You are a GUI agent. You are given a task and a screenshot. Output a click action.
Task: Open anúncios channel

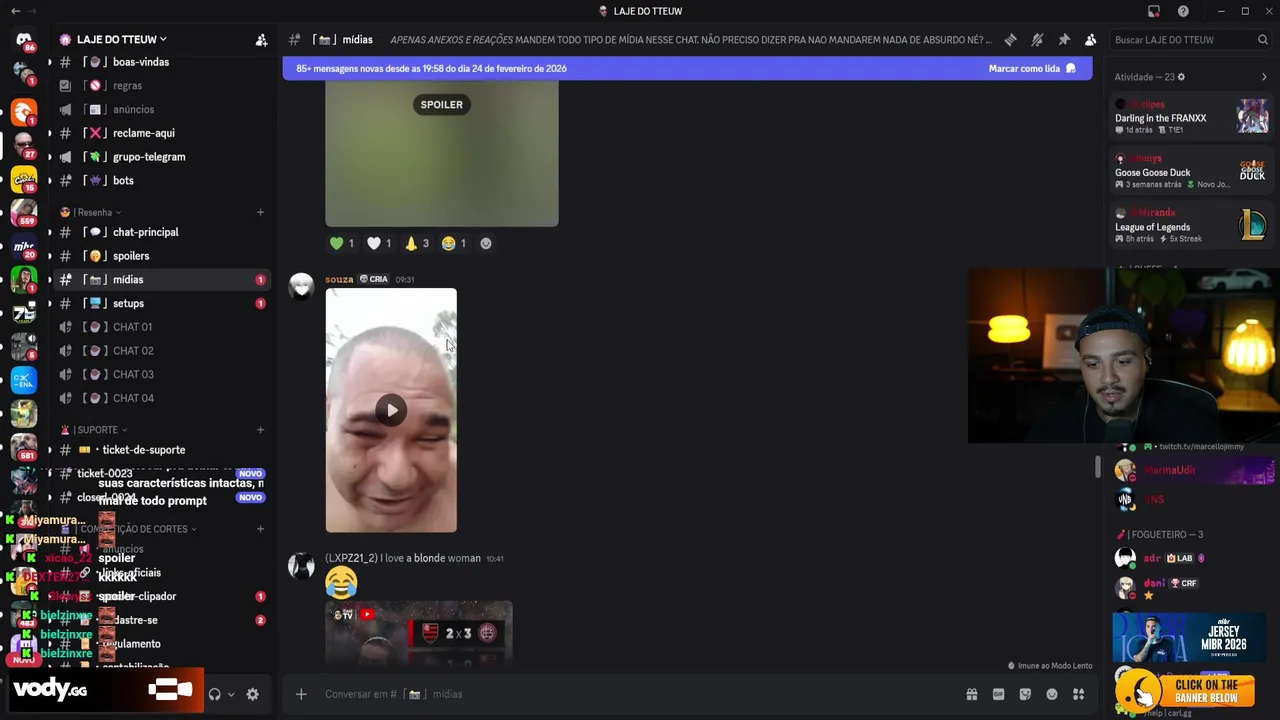click(x=160, y=109)
